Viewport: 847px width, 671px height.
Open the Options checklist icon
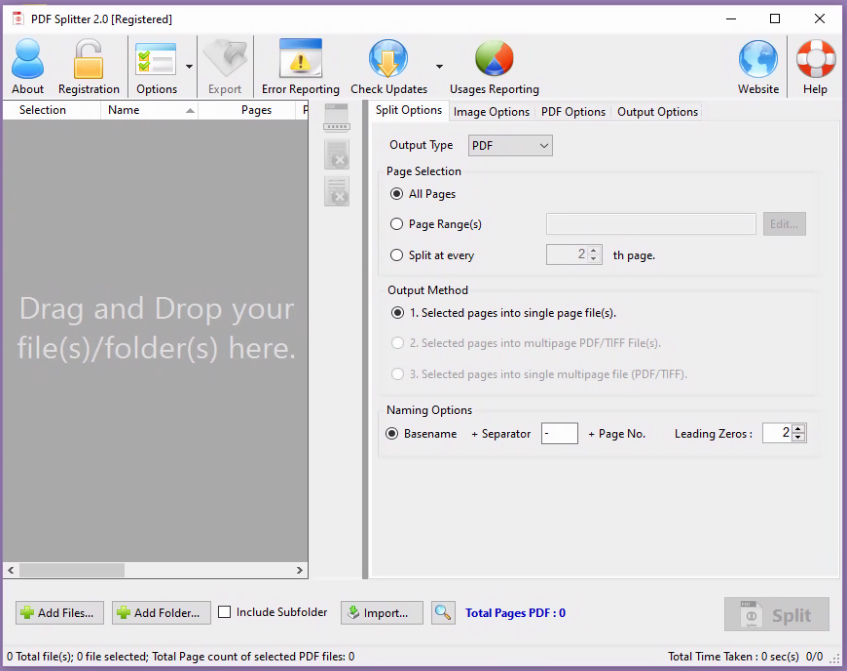pyautogui.click(x=156, y=59)
